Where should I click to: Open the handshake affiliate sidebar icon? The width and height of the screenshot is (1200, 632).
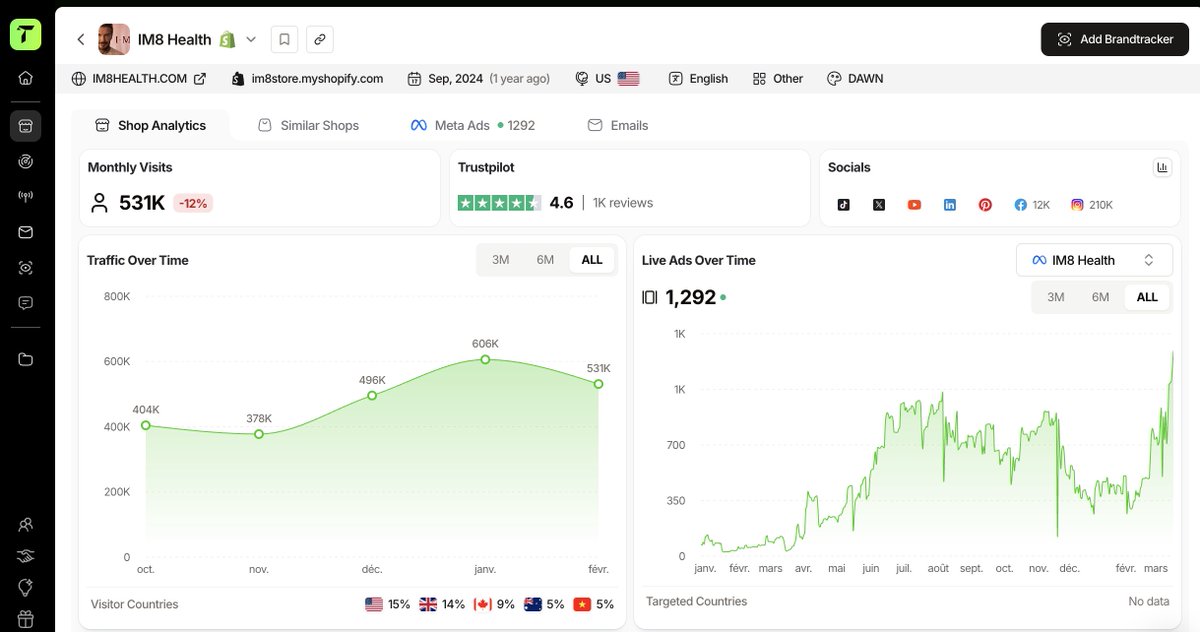(26, 556)
